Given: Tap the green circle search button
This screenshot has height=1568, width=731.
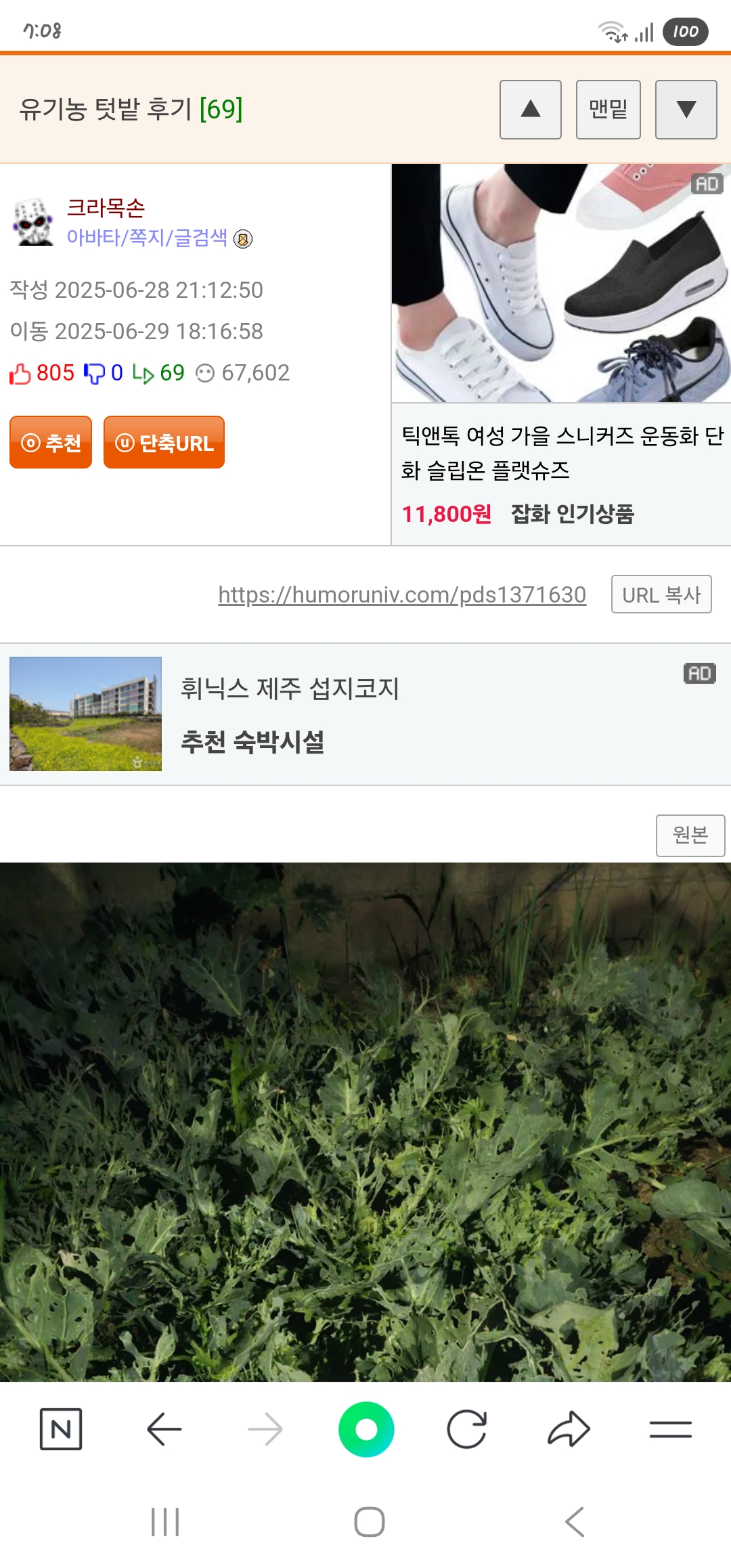Looking at the screenshot, I should pos(366,1429).
